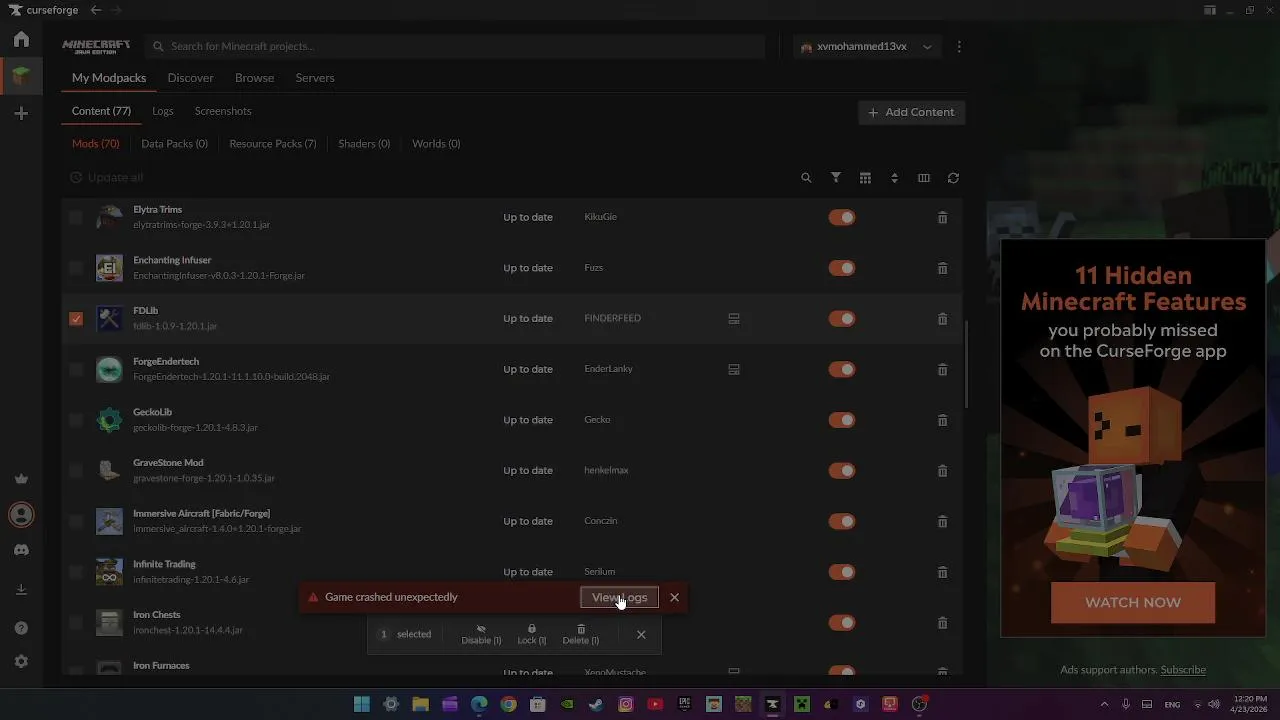
Task: Open File Explorer from the taskbar
Action: pos(420,704)
